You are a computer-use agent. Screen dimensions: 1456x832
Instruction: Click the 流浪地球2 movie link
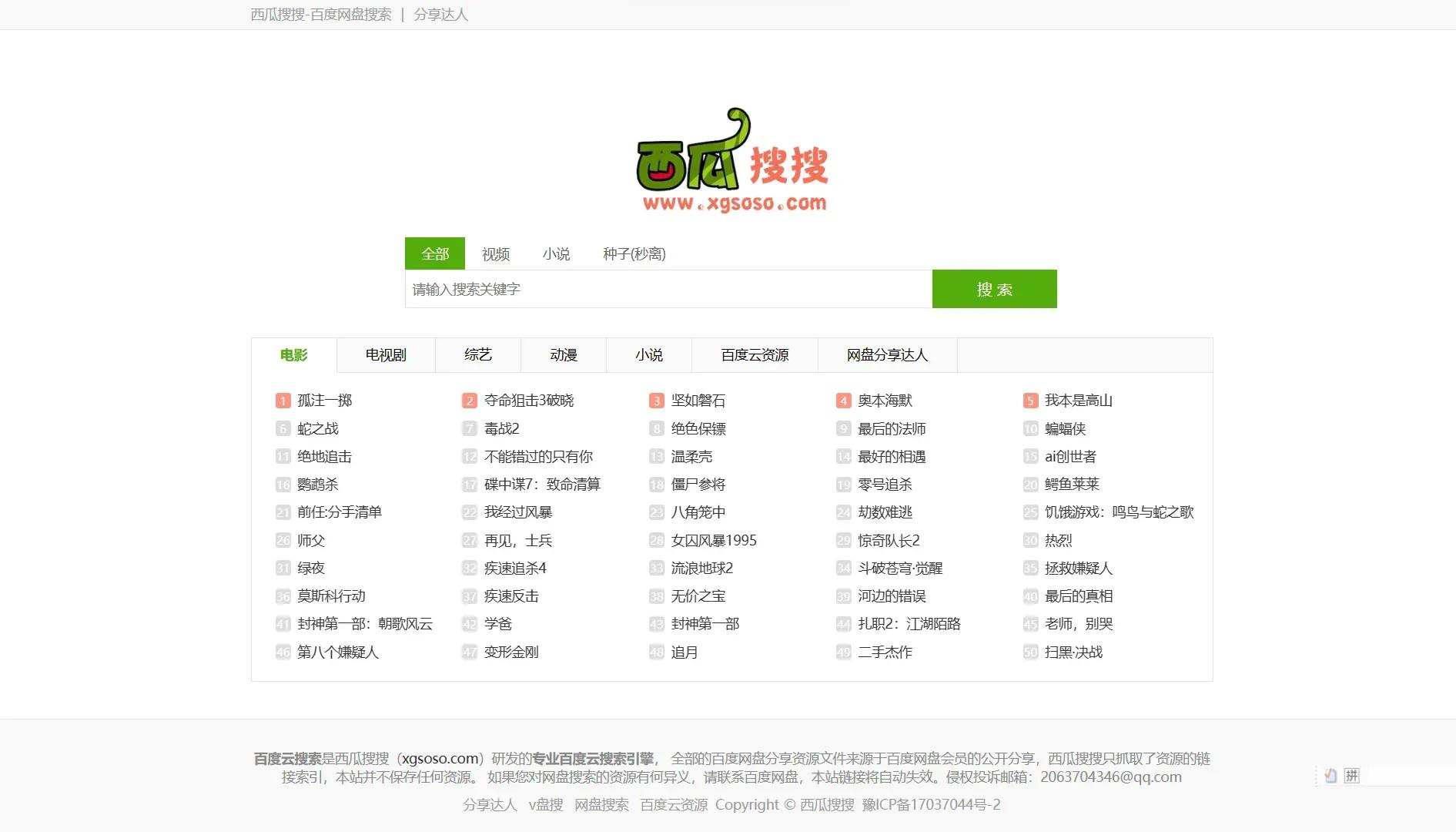pyautogui.click(x=701, y=569)
